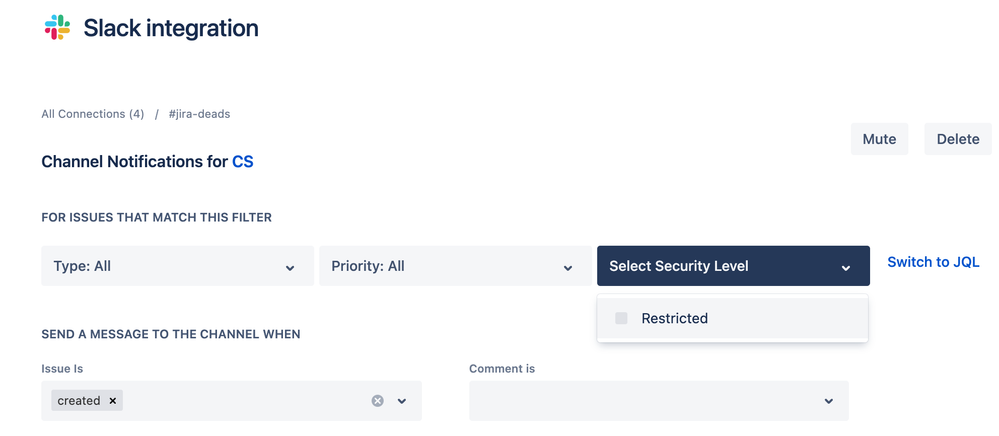Remove the created tag with its x
This screenshot has width=999, height=436.
[x=113, y=401]
